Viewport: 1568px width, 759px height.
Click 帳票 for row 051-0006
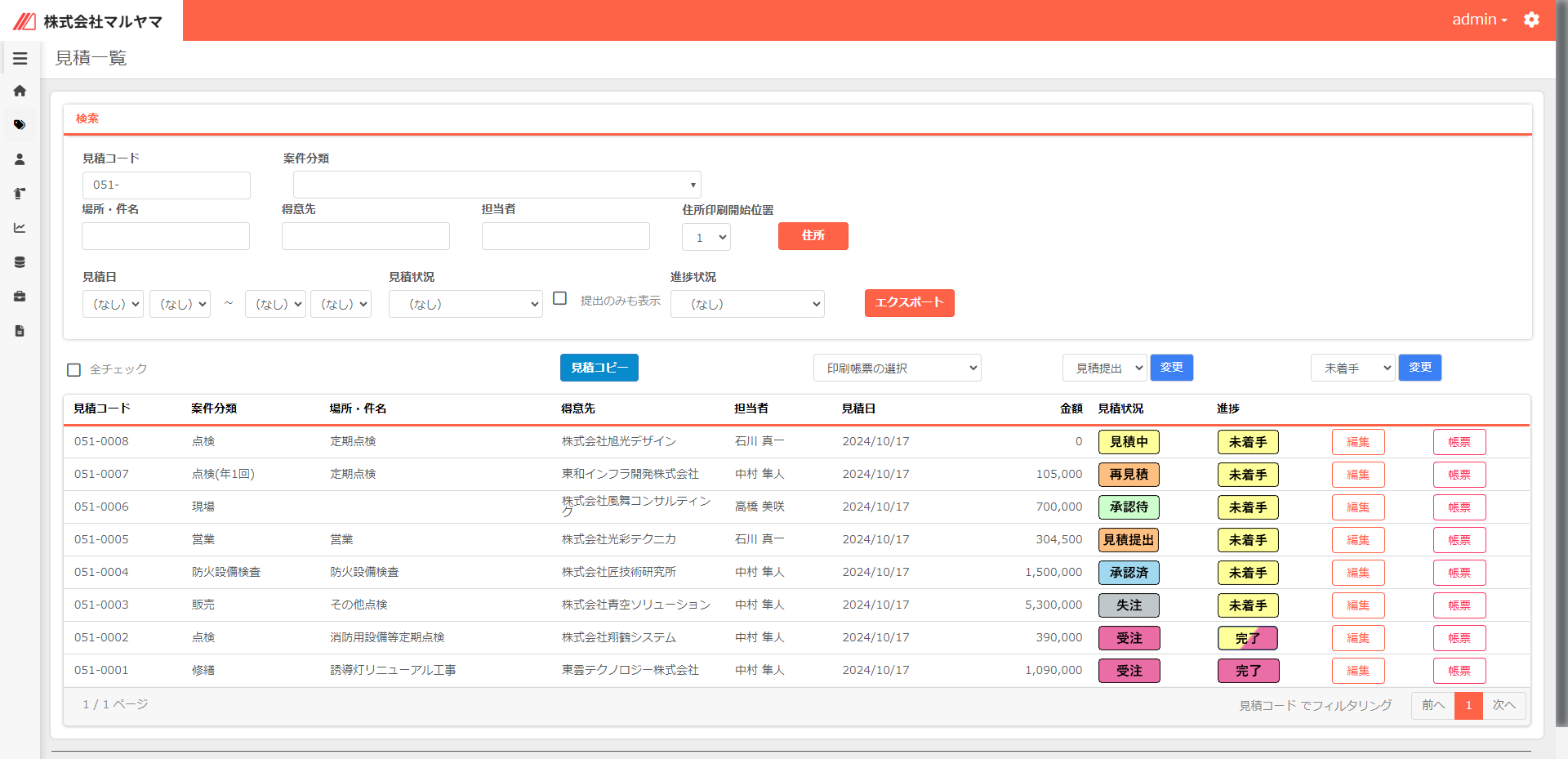coord(1459,507)
